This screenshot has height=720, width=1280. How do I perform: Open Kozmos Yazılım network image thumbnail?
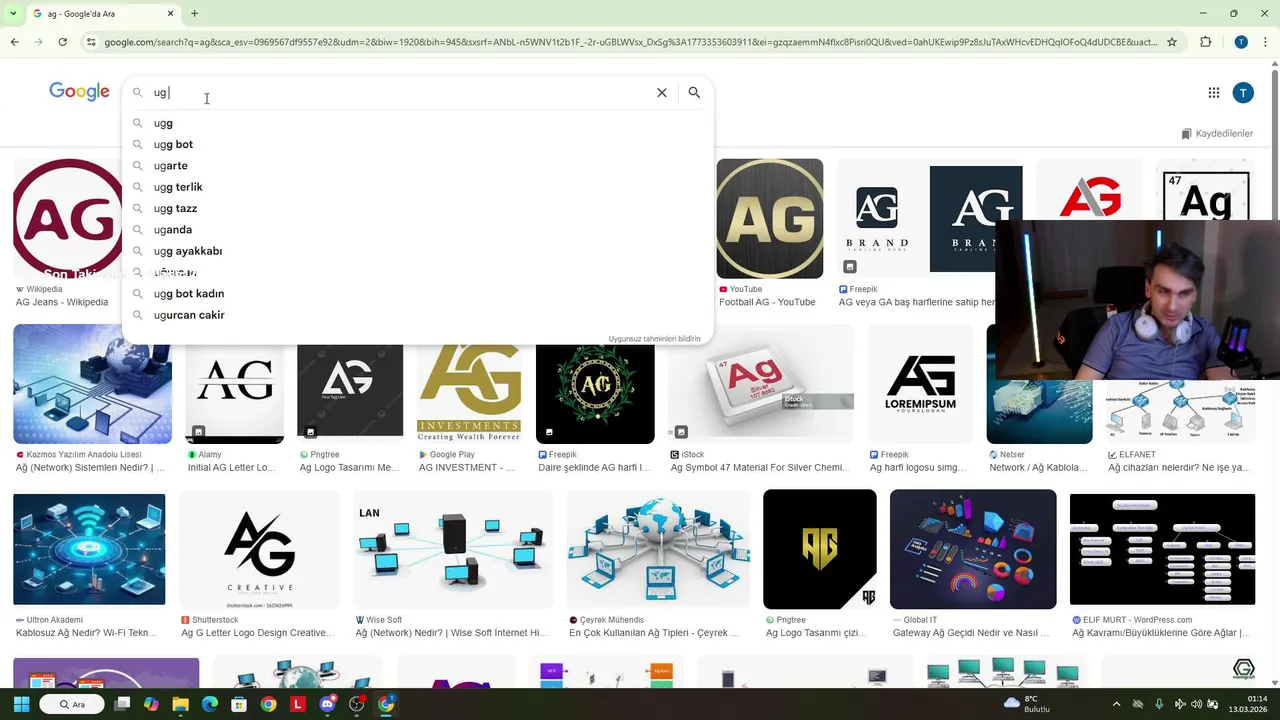point(92,384)
